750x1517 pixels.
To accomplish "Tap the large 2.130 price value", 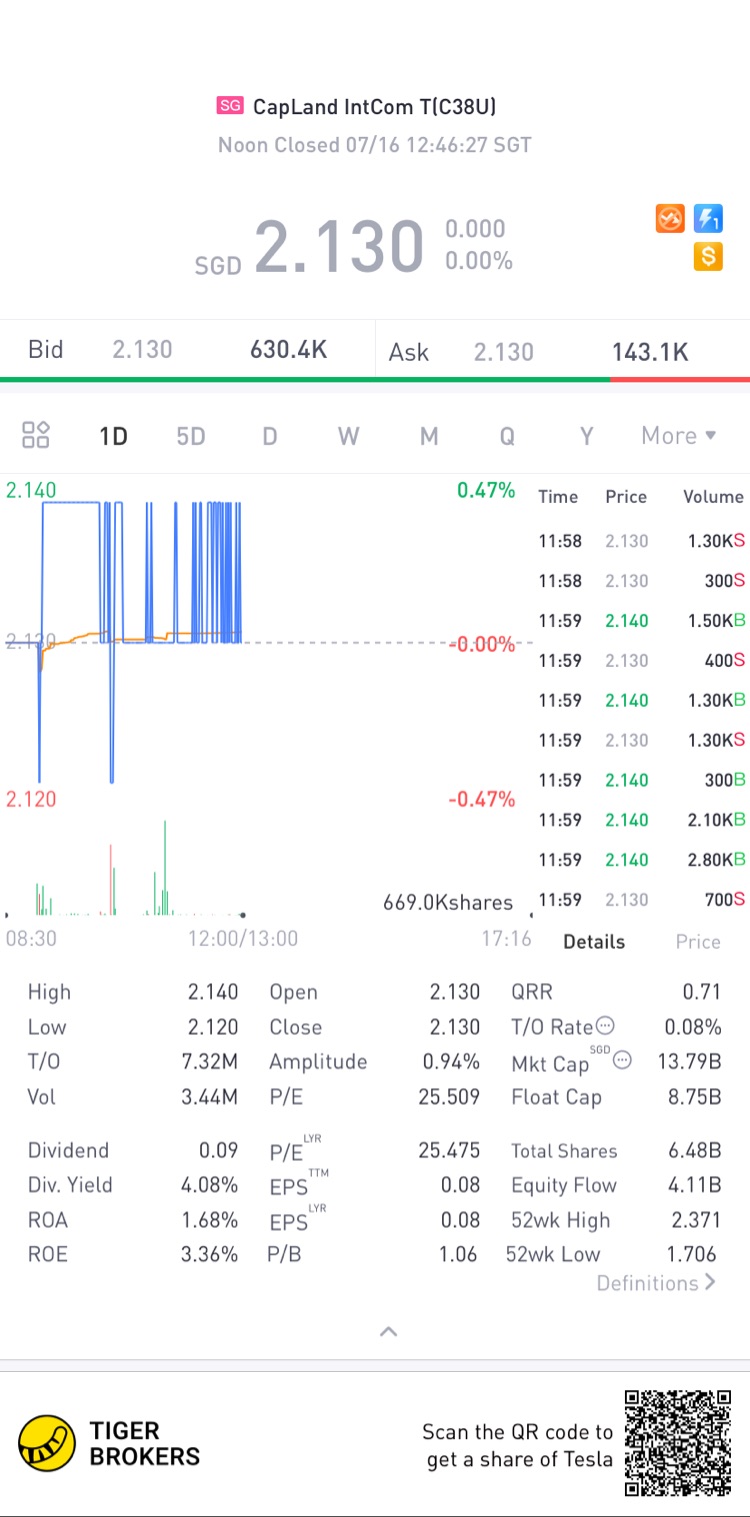I will 339,246.
